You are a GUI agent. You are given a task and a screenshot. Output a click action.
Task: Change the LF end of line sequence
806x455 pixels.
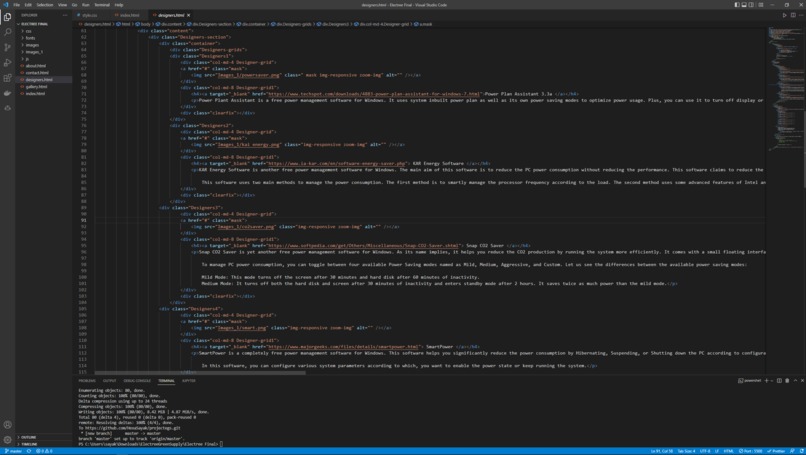(x=717, y=451)
